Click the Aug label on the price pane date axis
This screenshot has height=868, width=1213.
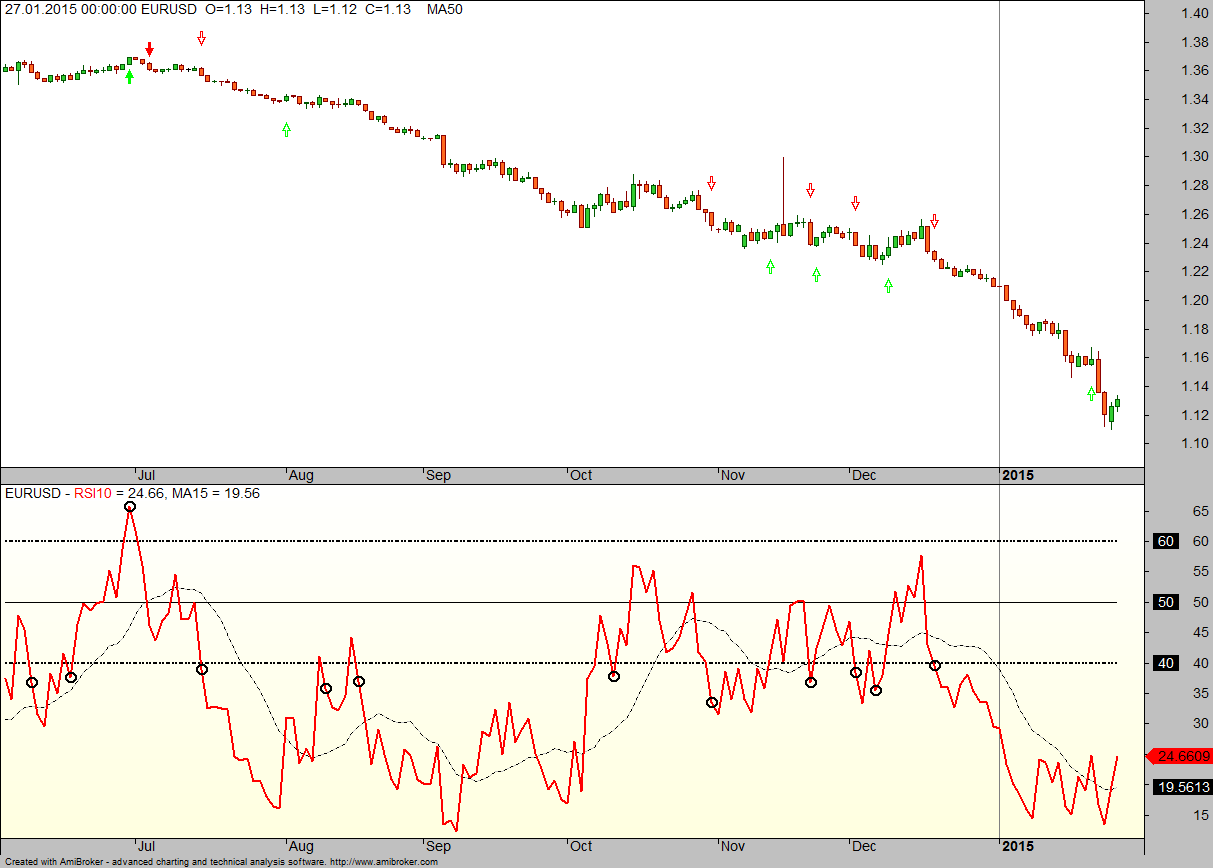point(301,476)
